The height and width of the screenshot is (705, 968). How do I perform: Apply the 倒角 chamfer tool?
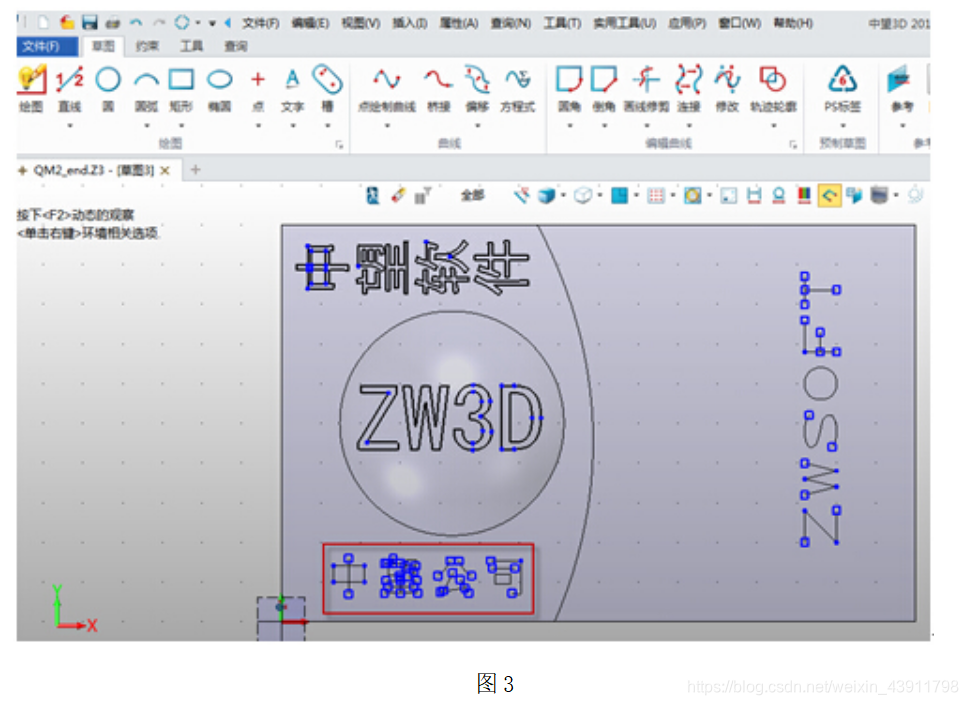pyautogui.click(x=604, y=88)
